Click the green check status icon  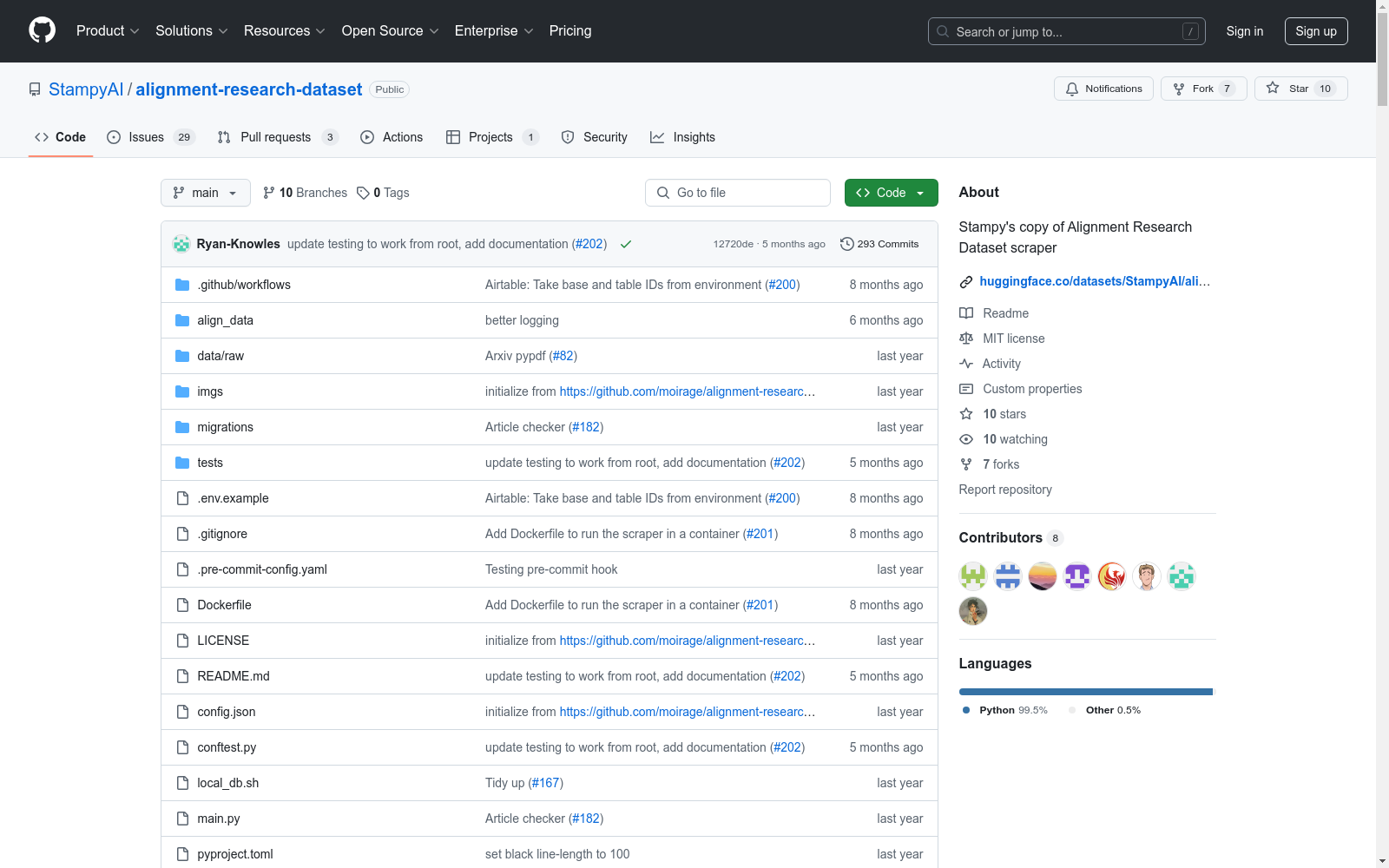pyautogui.click(x=626, y=244)
